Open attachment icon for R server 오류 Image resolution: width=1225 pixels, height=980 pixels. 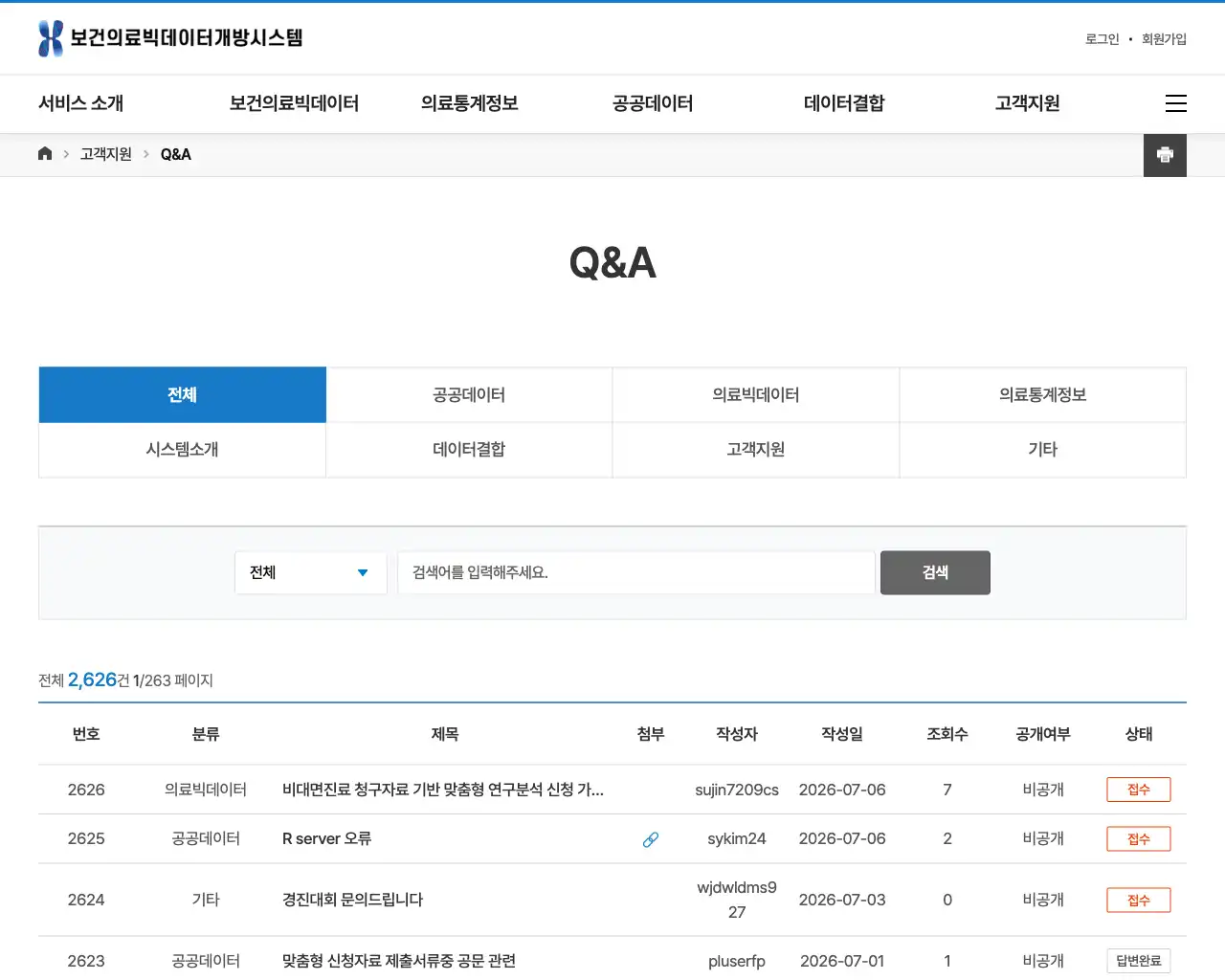click(x=651, y=839)
